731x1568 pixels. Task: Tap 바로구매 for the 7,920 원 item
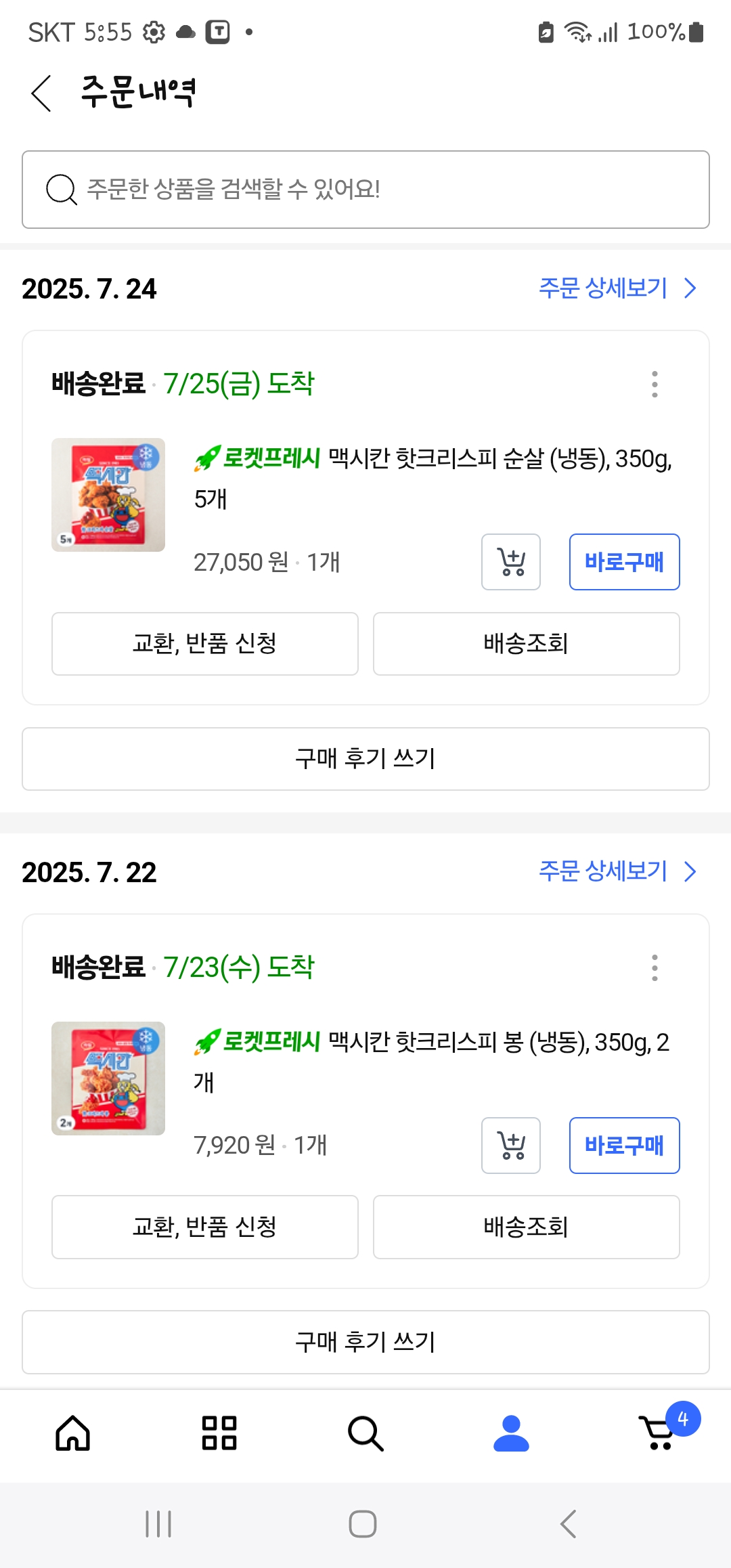tap(624, 1146)
